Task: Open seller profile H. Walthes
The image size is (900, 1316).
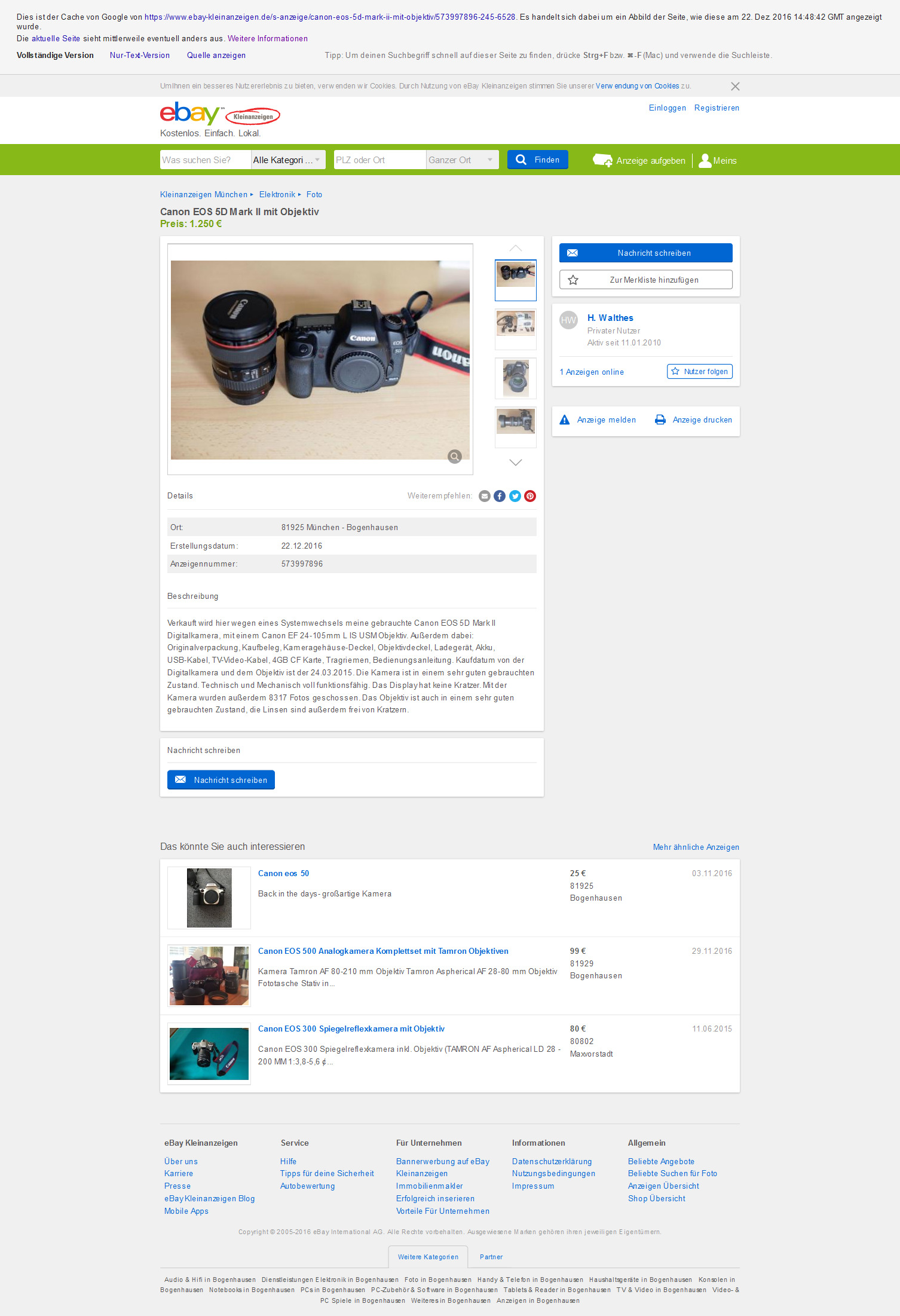Action: tap(610, 318)
